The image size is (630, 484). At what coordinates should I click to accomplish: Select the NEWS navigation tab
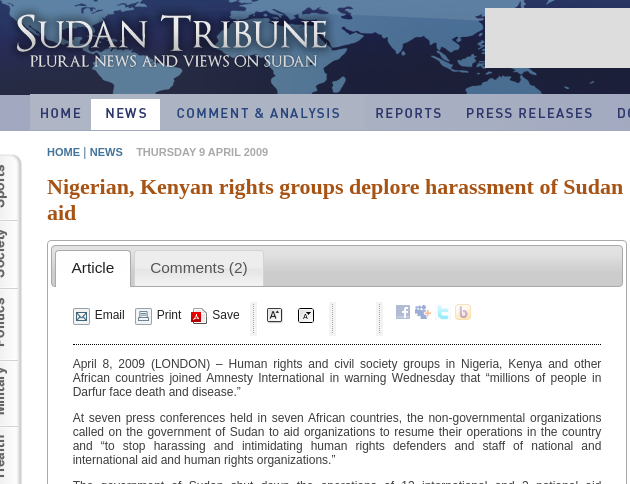click(x=126, y=114)
